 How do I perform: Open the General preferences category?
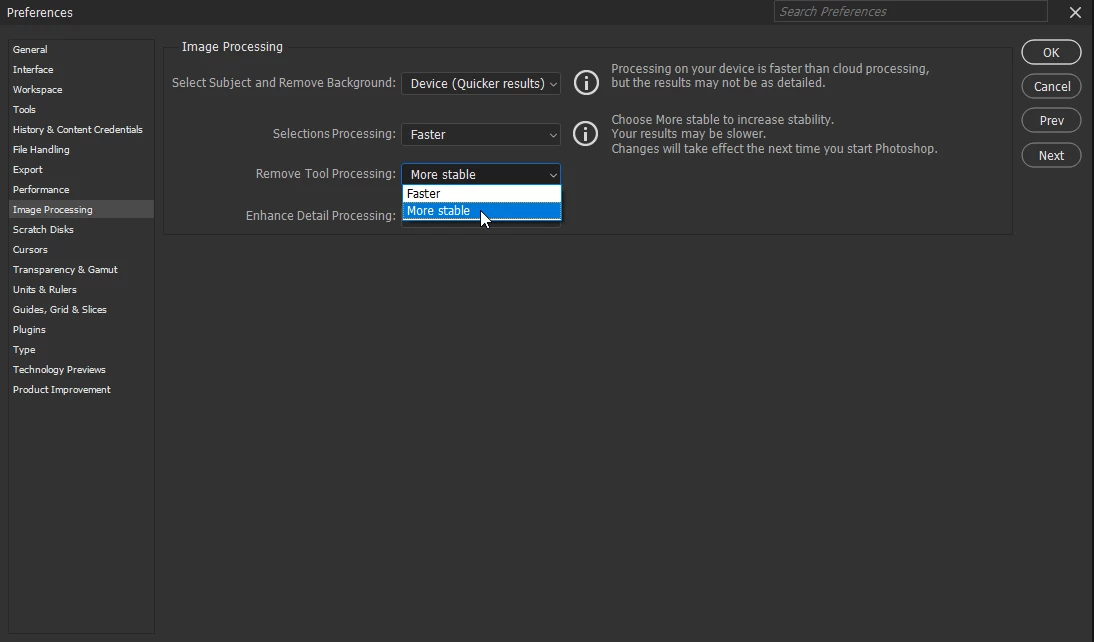point(81,50)
